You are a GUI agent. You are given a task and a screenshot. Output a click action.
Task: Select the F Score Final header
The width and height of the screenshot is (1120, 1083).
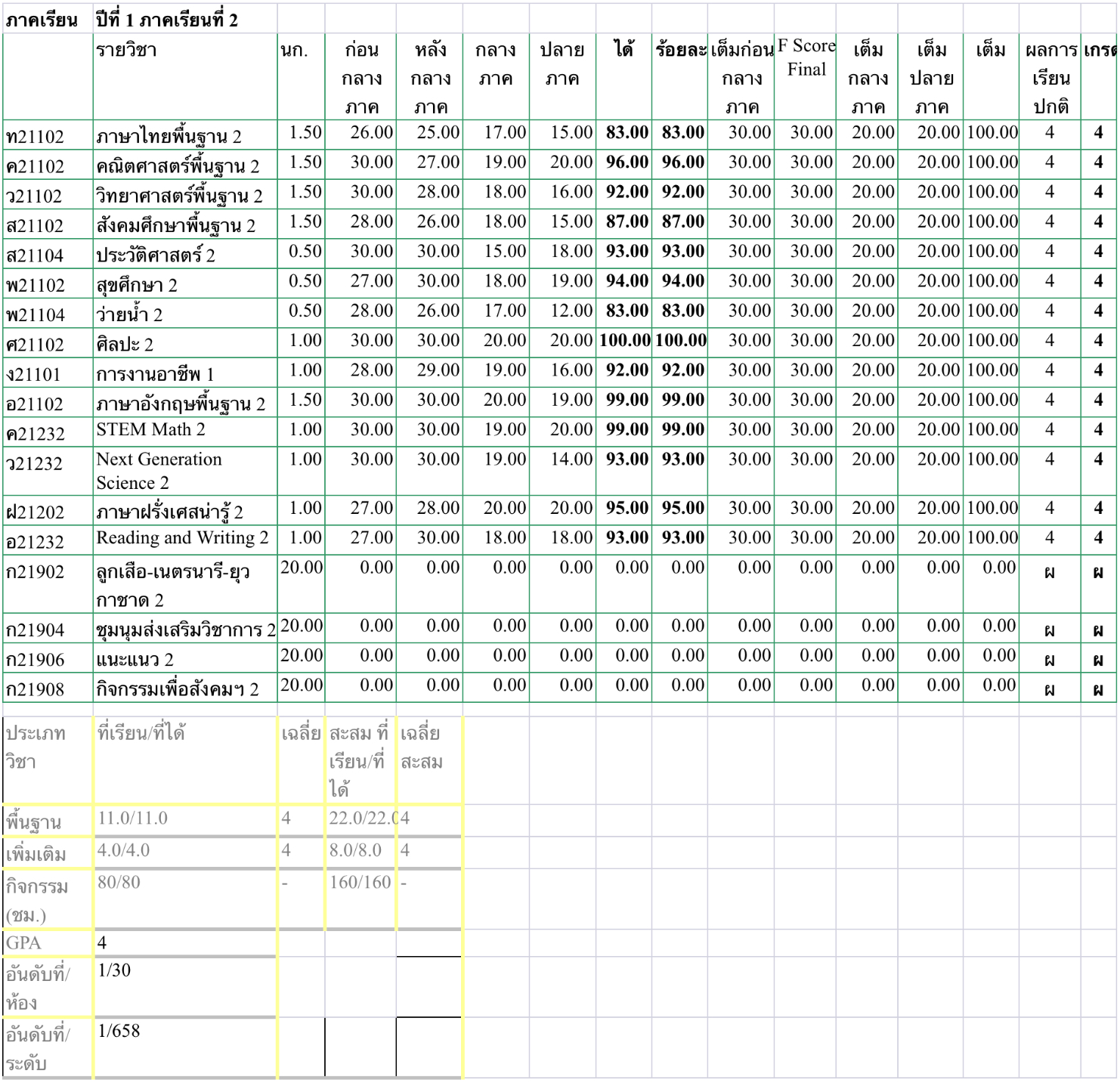click(806, 76)
